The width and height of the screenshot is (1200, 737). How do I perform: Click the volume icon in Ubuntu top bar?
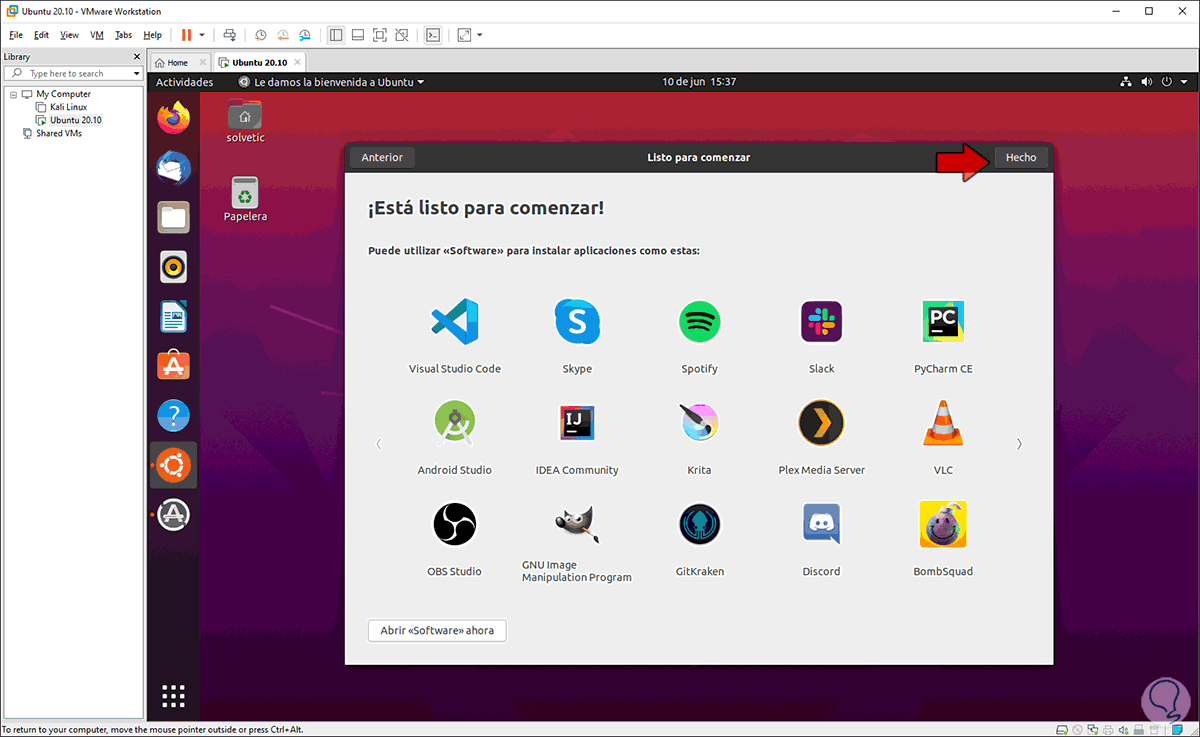[x=1147, y=82]
